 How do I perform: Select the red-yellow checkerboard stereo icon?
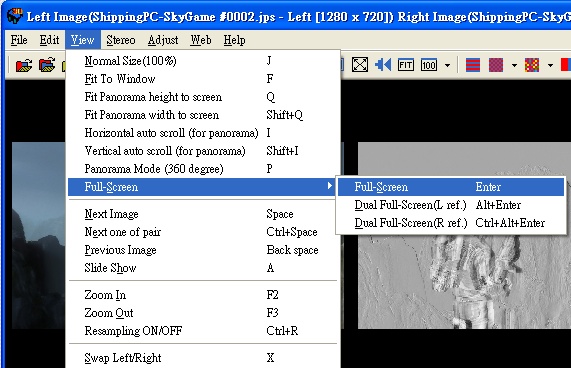click(532, 65)
